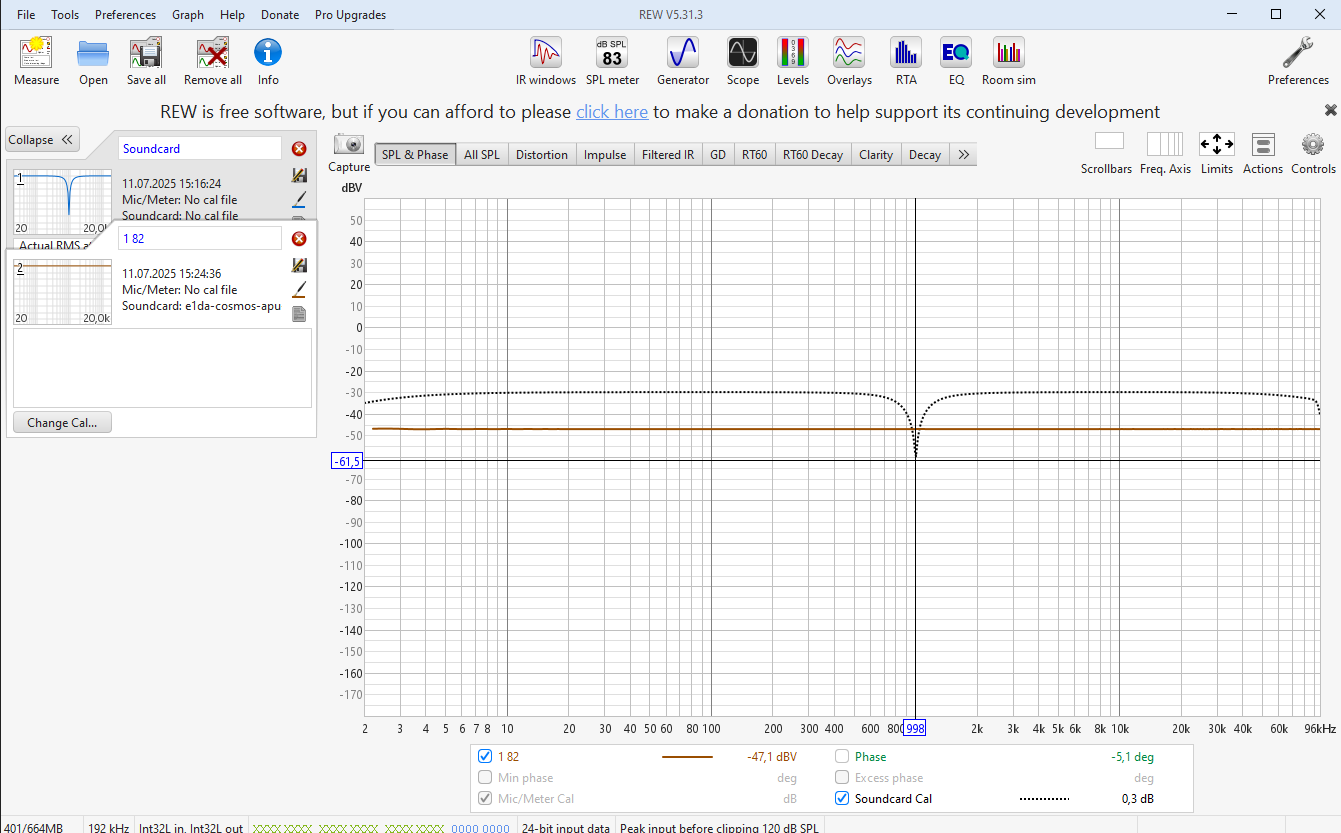
Task: Open Preferences via the wrench icon
Action: tap(1298, 61)
